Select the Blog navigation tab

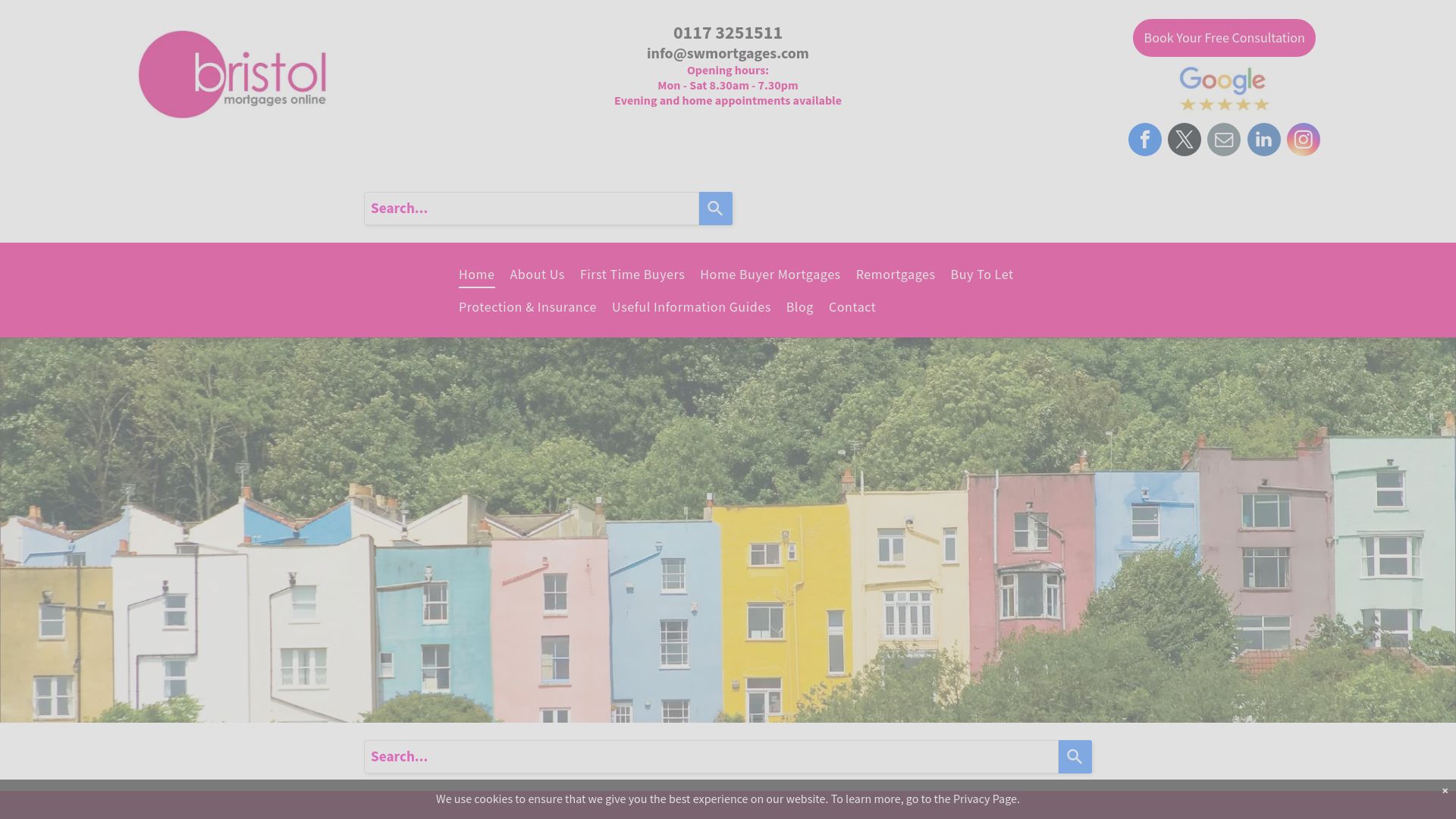point(800,306)
